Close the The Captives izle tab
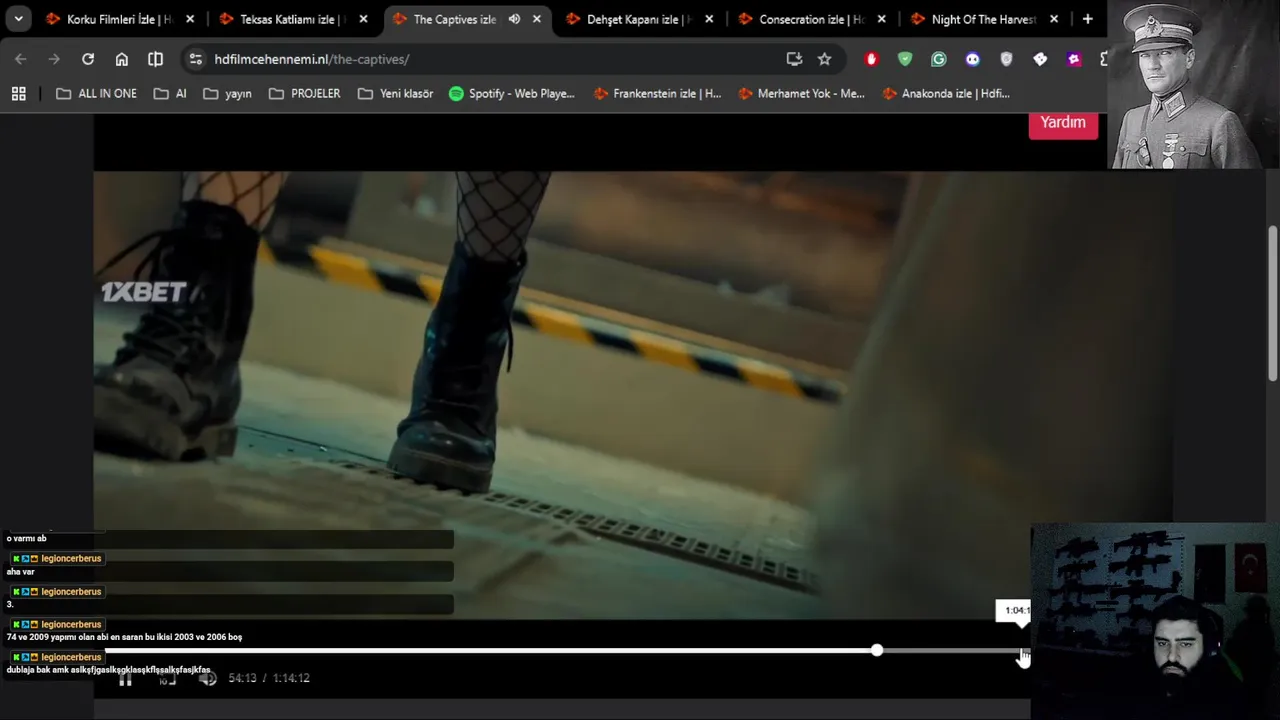Image resolution: width=1280 pixels, height=720 pixels. tap(537, 19)
